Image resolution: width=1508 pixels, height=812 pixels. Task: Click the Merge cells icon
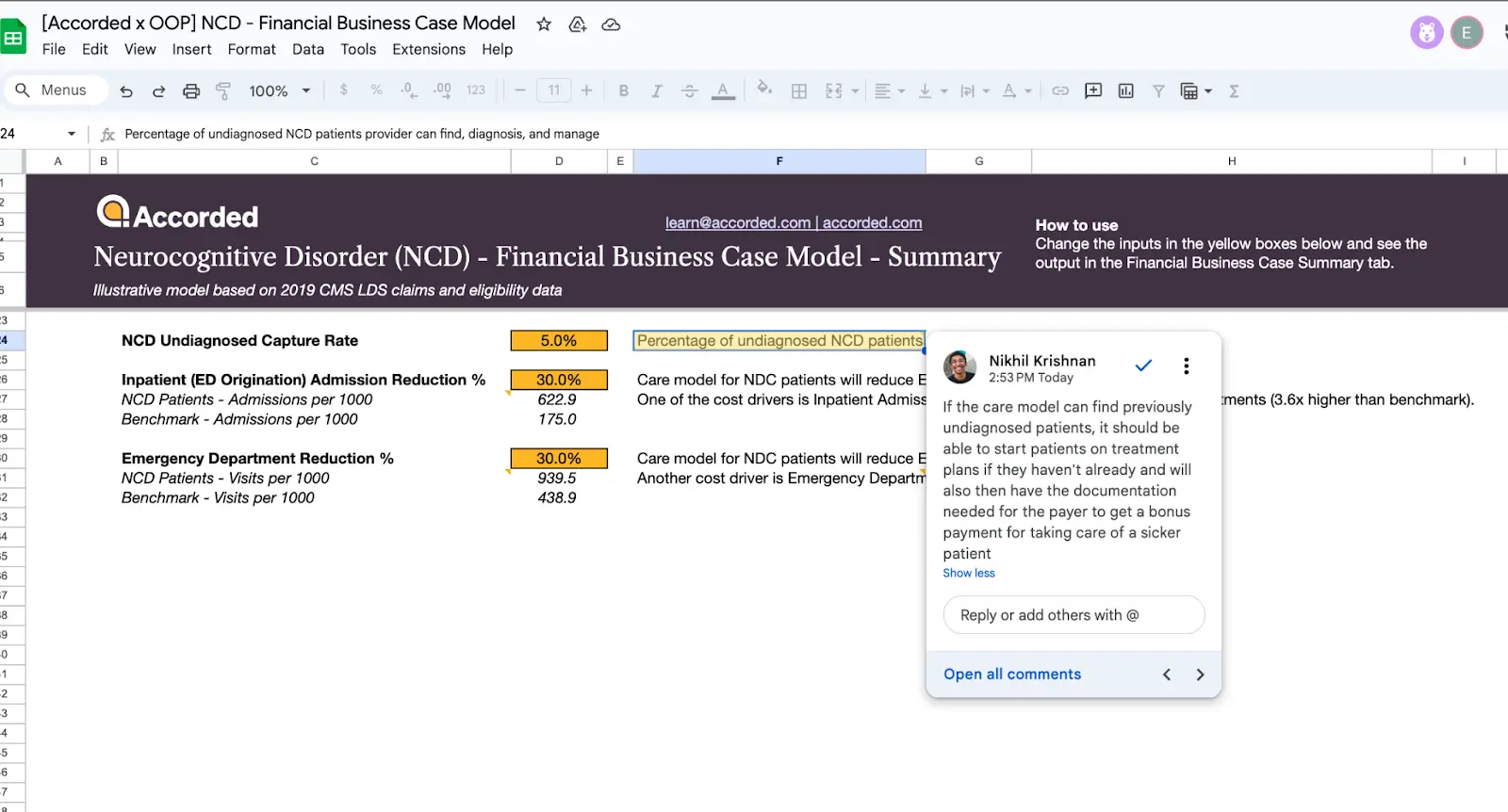[834, 91]
